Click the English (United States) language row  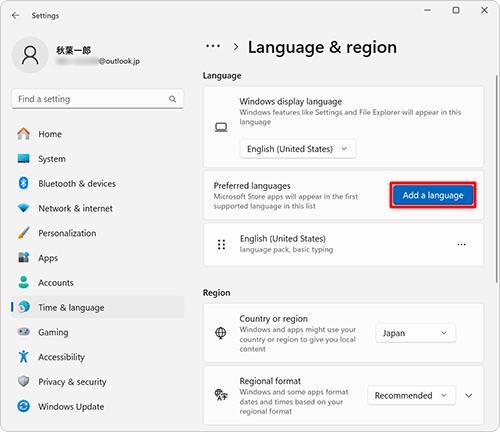tap(343, 244)
